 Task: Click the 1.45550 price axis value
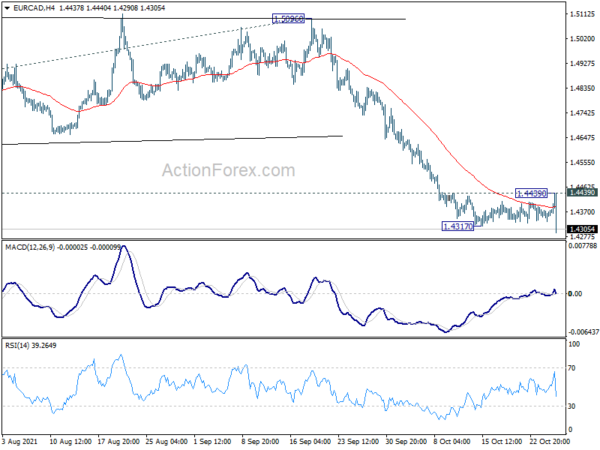point(582,163)
